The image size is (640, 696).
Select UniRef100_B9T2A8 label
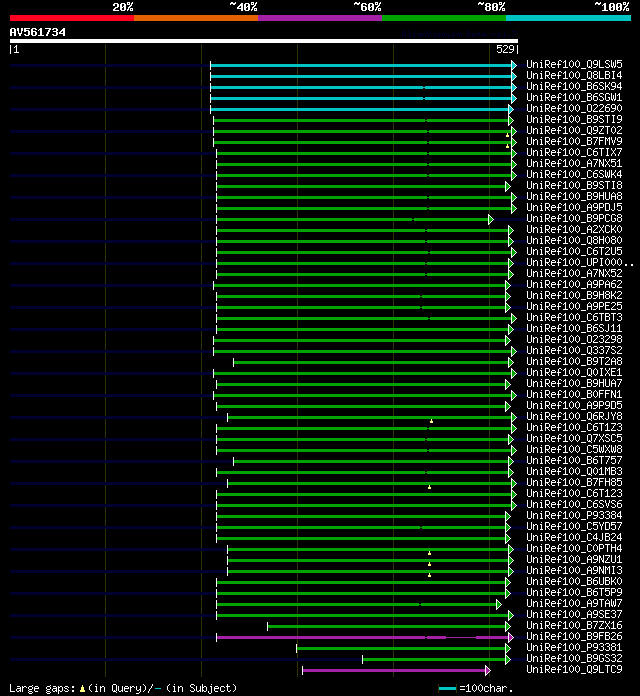click(574, 361)
